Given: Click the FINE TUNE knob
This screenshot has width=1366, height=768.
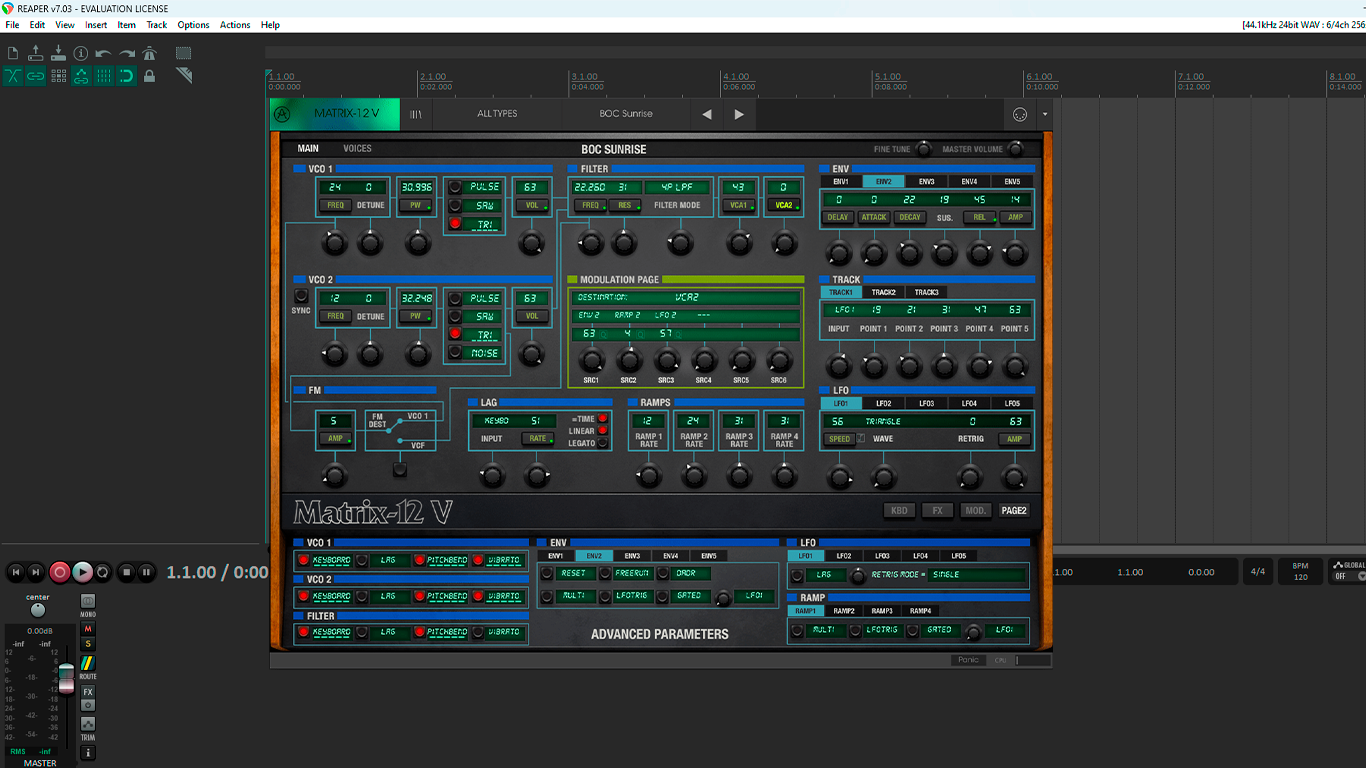Looking at the screenshot, I should click(x=923, y=149).
